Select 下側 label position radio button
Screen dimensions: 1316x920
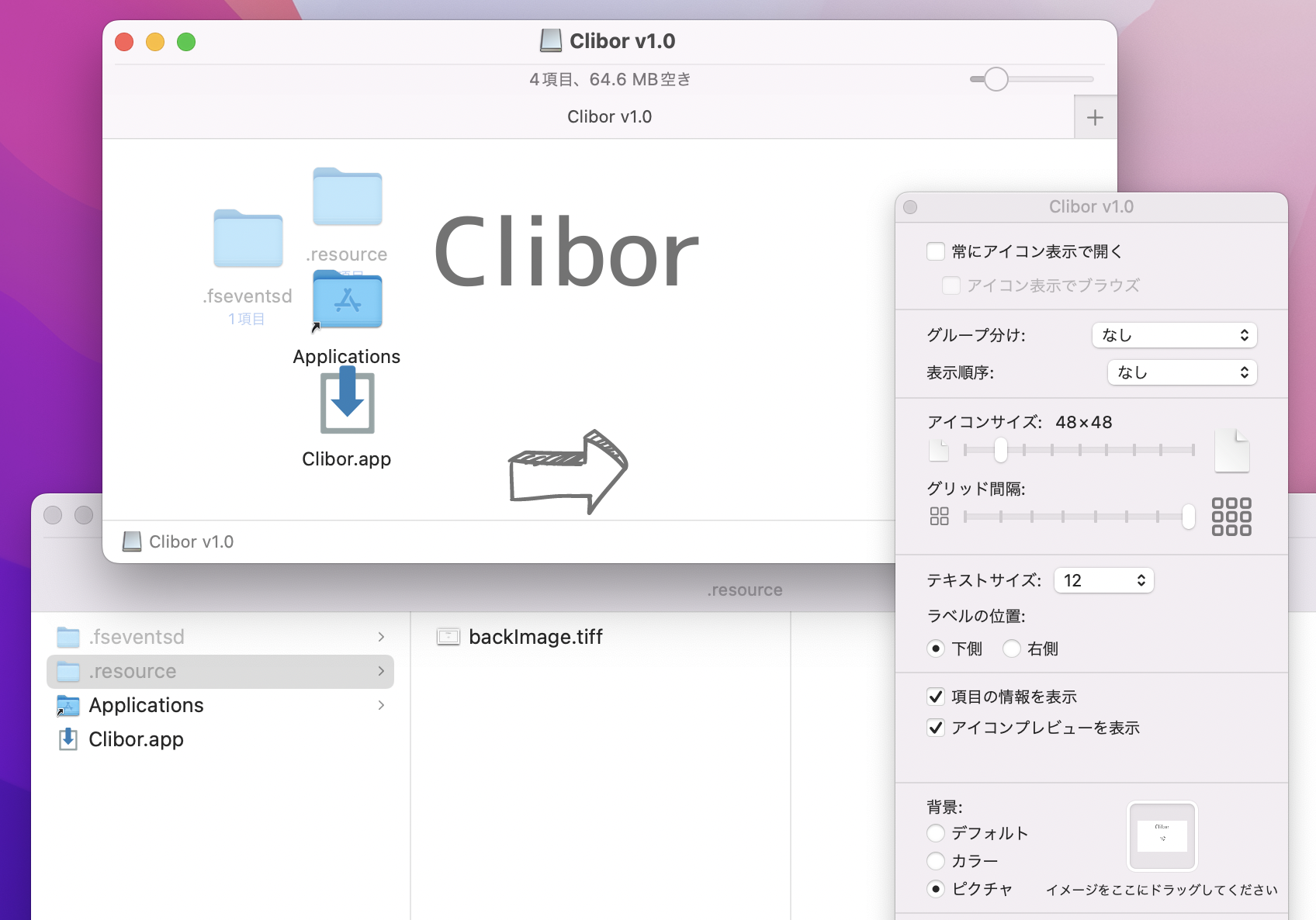click(936, 648)
